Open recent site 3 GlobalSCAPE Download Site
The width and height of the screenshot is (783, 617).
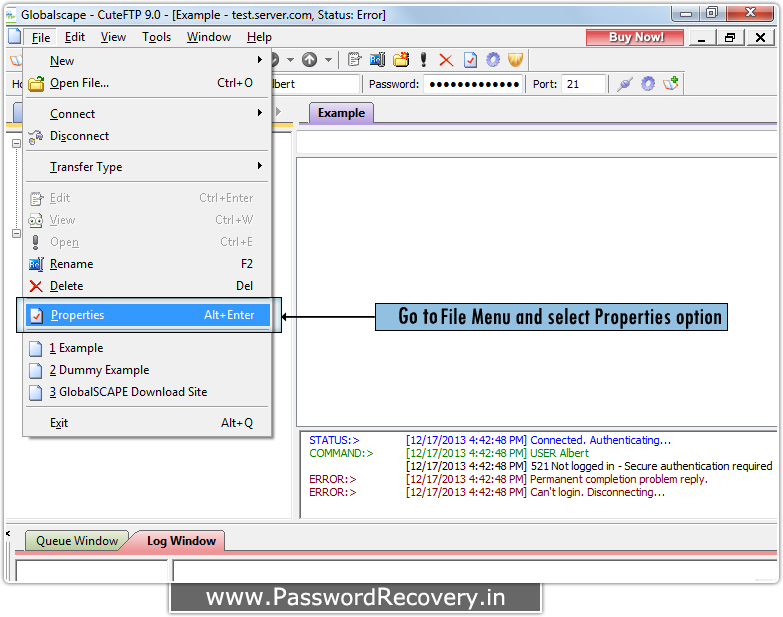[x=148, y=392]
